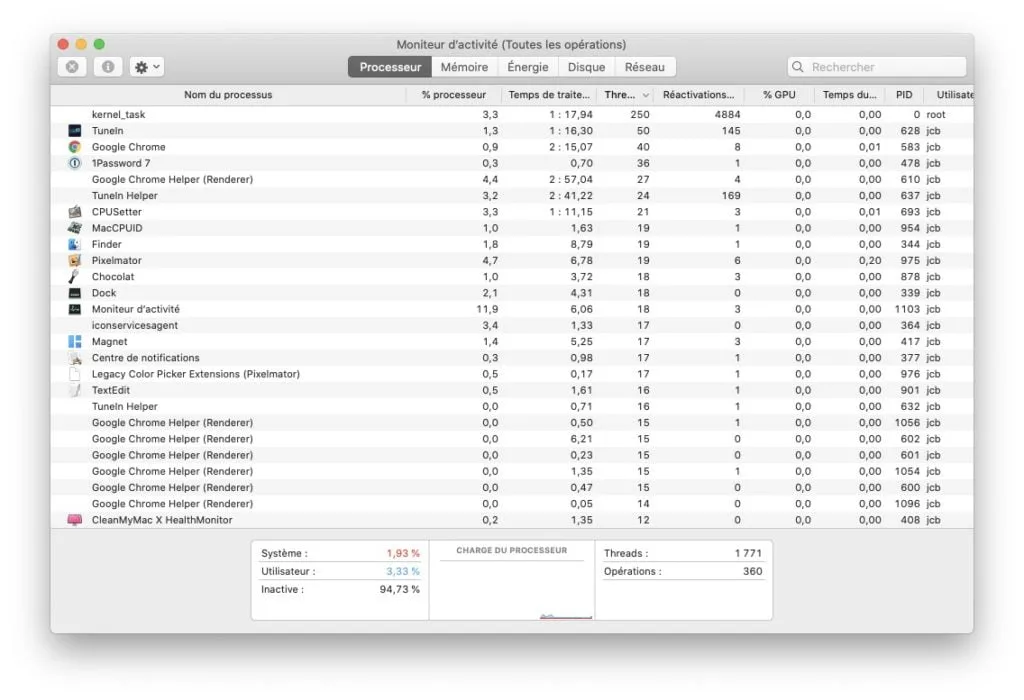The width and height of the screenshot is (1024, 700).
Task: Click the Magnet app icon
Action: (x=74, y=342)
